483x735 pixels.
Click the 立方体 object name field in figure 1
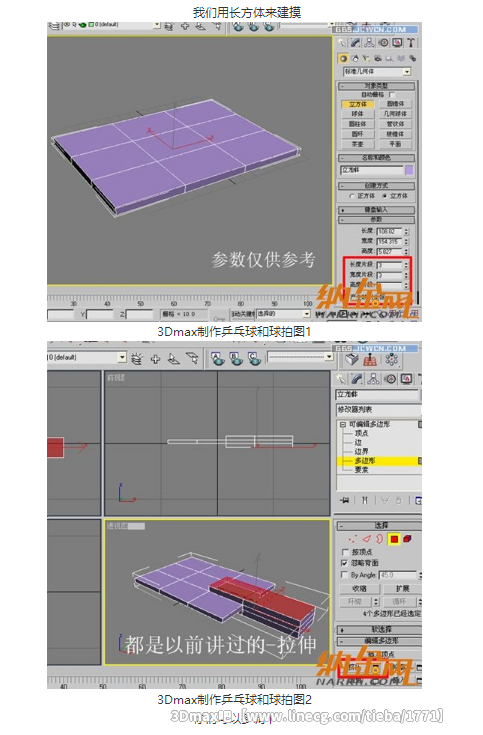click(x=372, y=170)
